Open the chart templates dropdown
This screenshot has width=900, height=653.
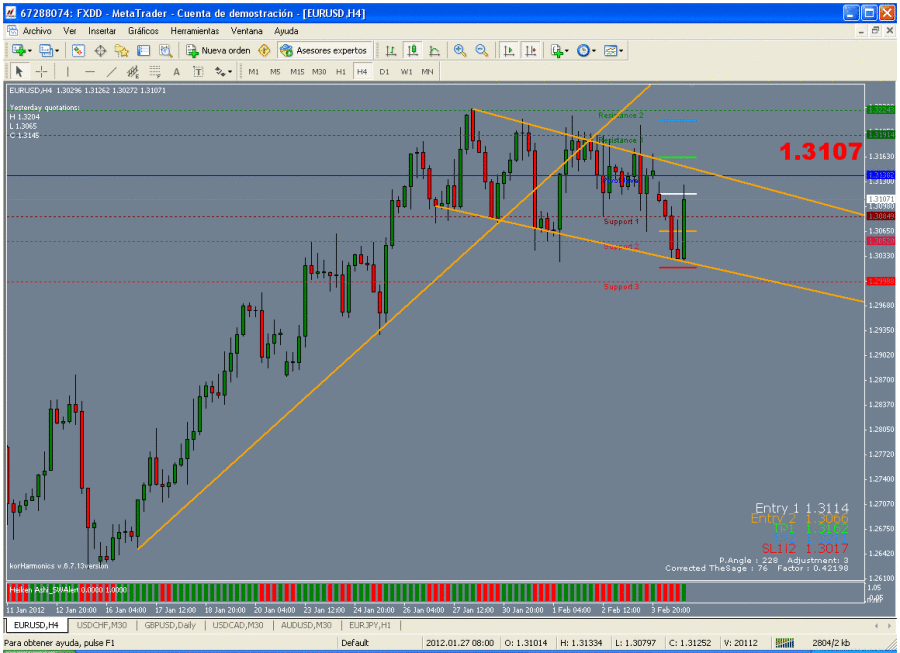tap(614, 50)
